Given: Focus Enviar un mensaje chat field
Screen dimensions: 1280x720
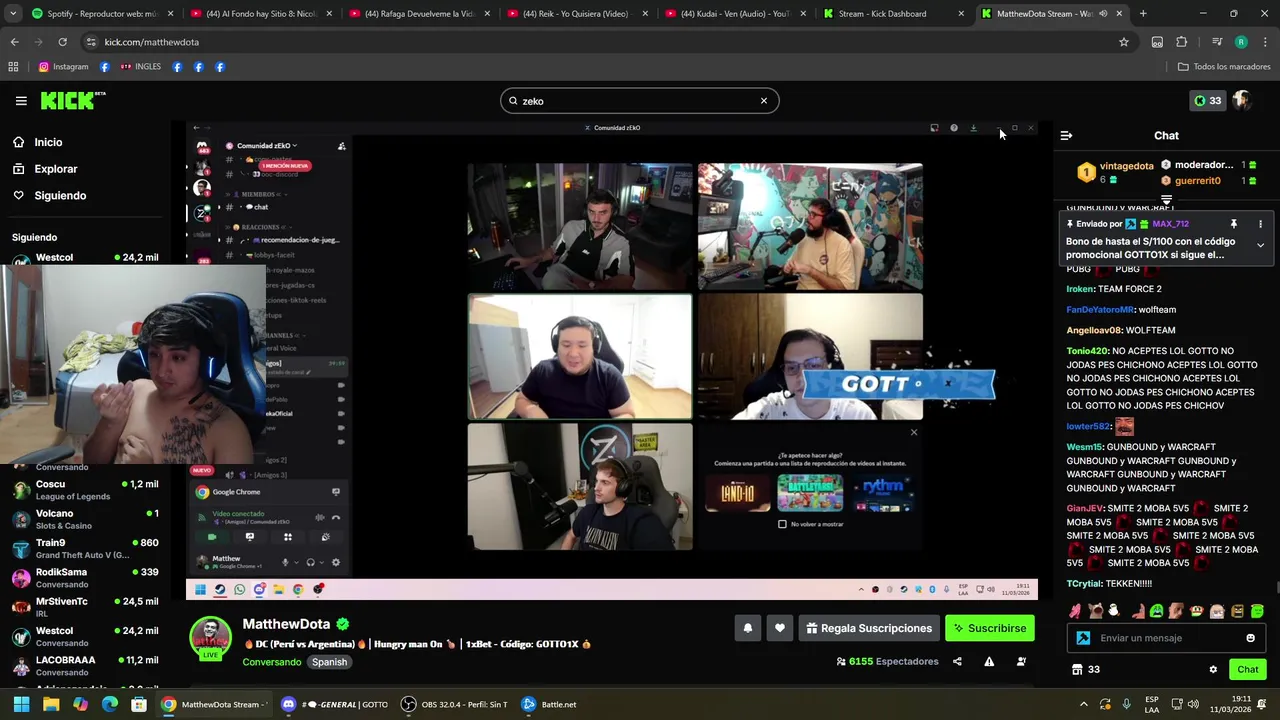Looking at the screenshot, I should pyautogui.click(x=1168, y=638).
